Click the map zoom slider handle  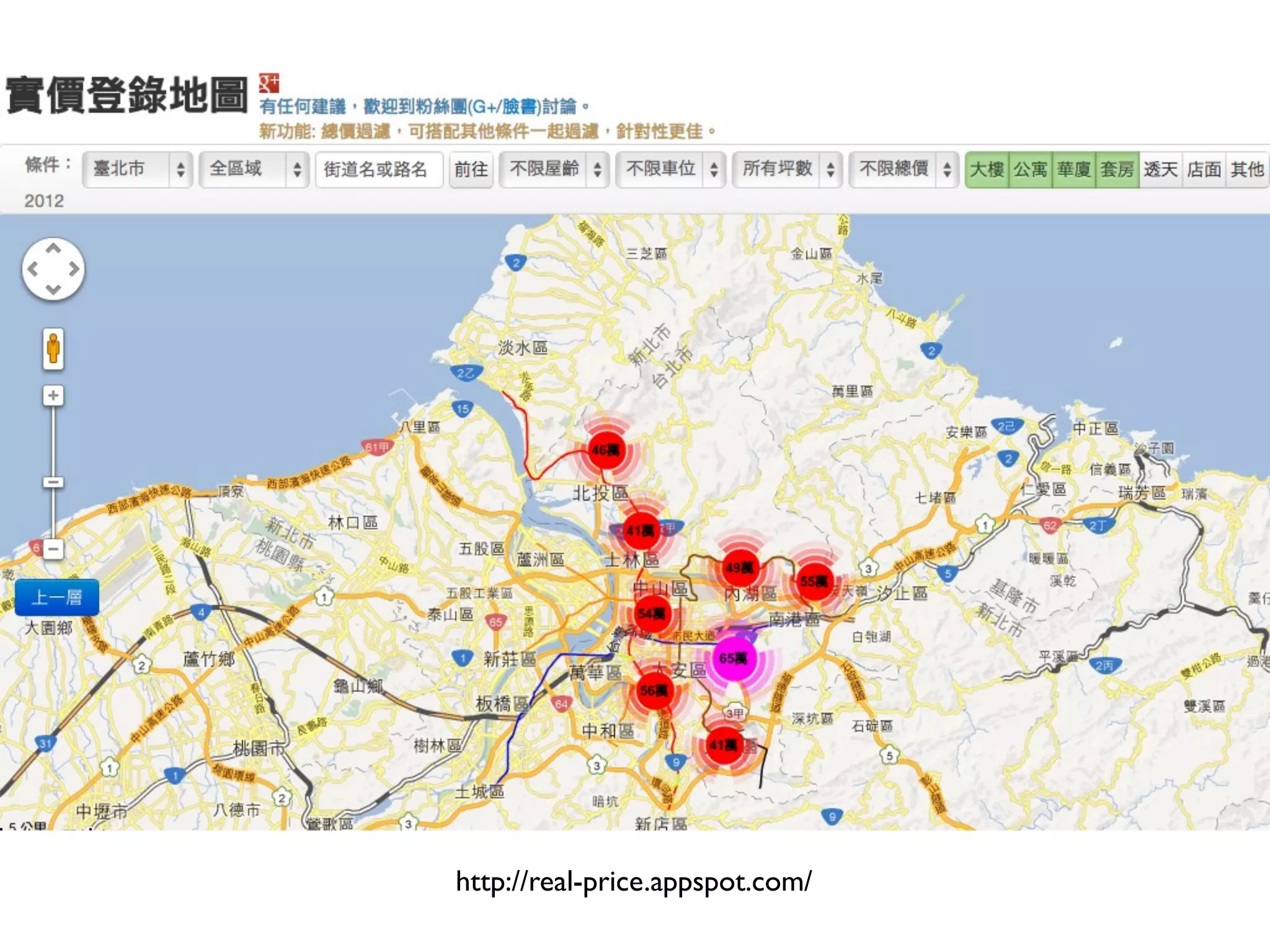tap(53, 482)
